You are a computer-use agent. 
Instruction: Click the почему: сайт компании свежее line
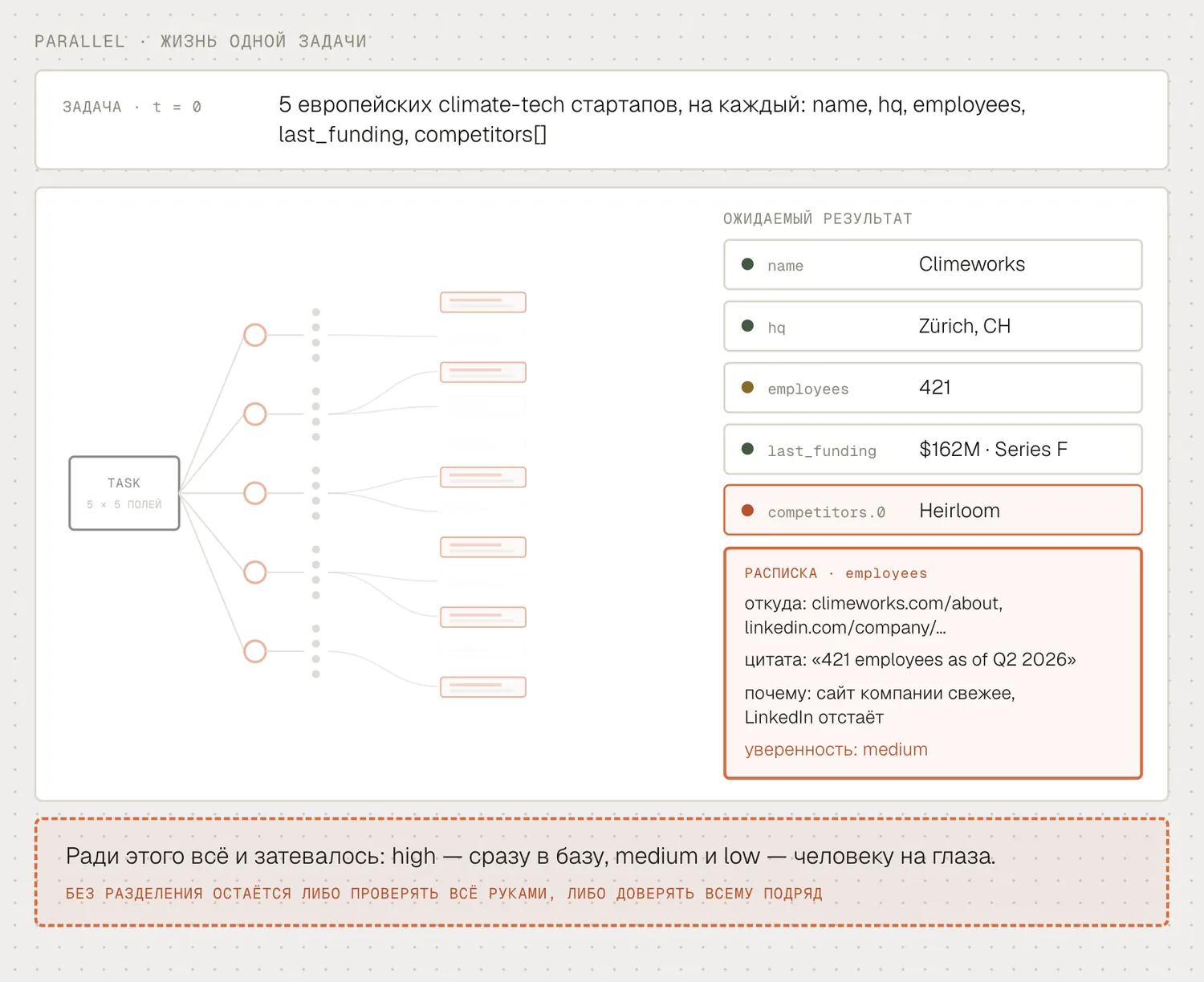click(880, 705)
